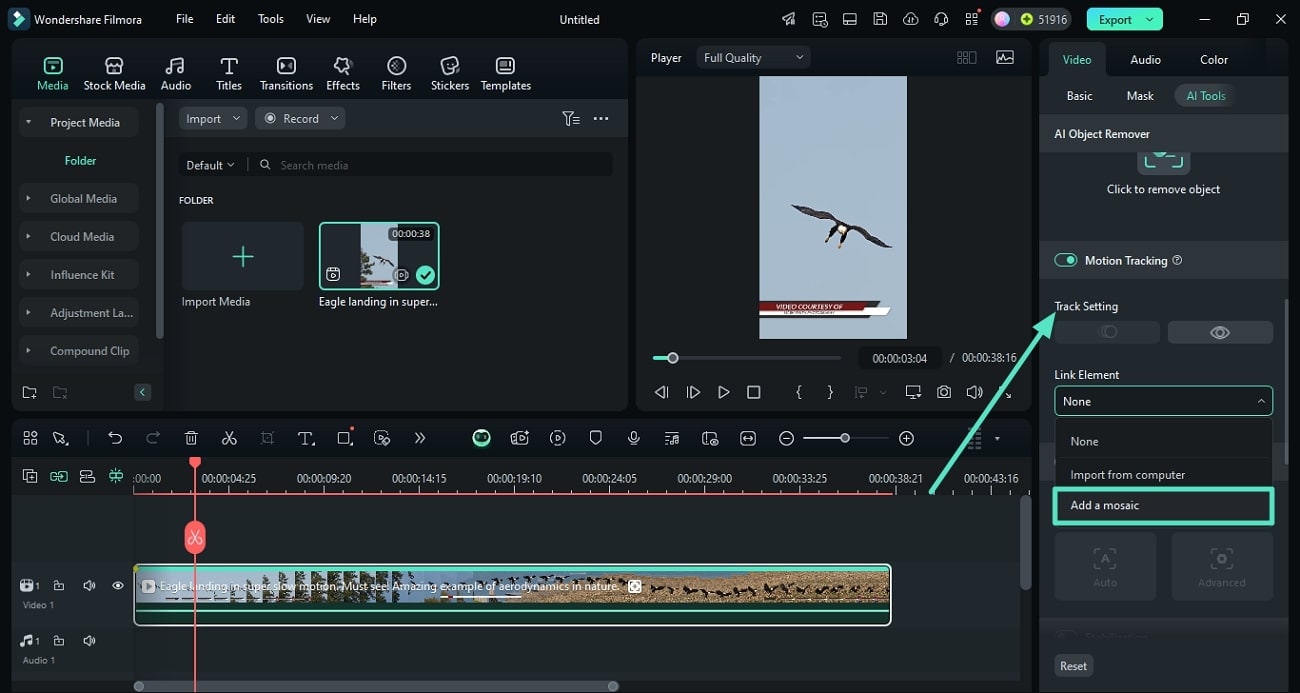Hide the Video 1 track
The width and height of the screenshot is (1300, 693).
118,586
